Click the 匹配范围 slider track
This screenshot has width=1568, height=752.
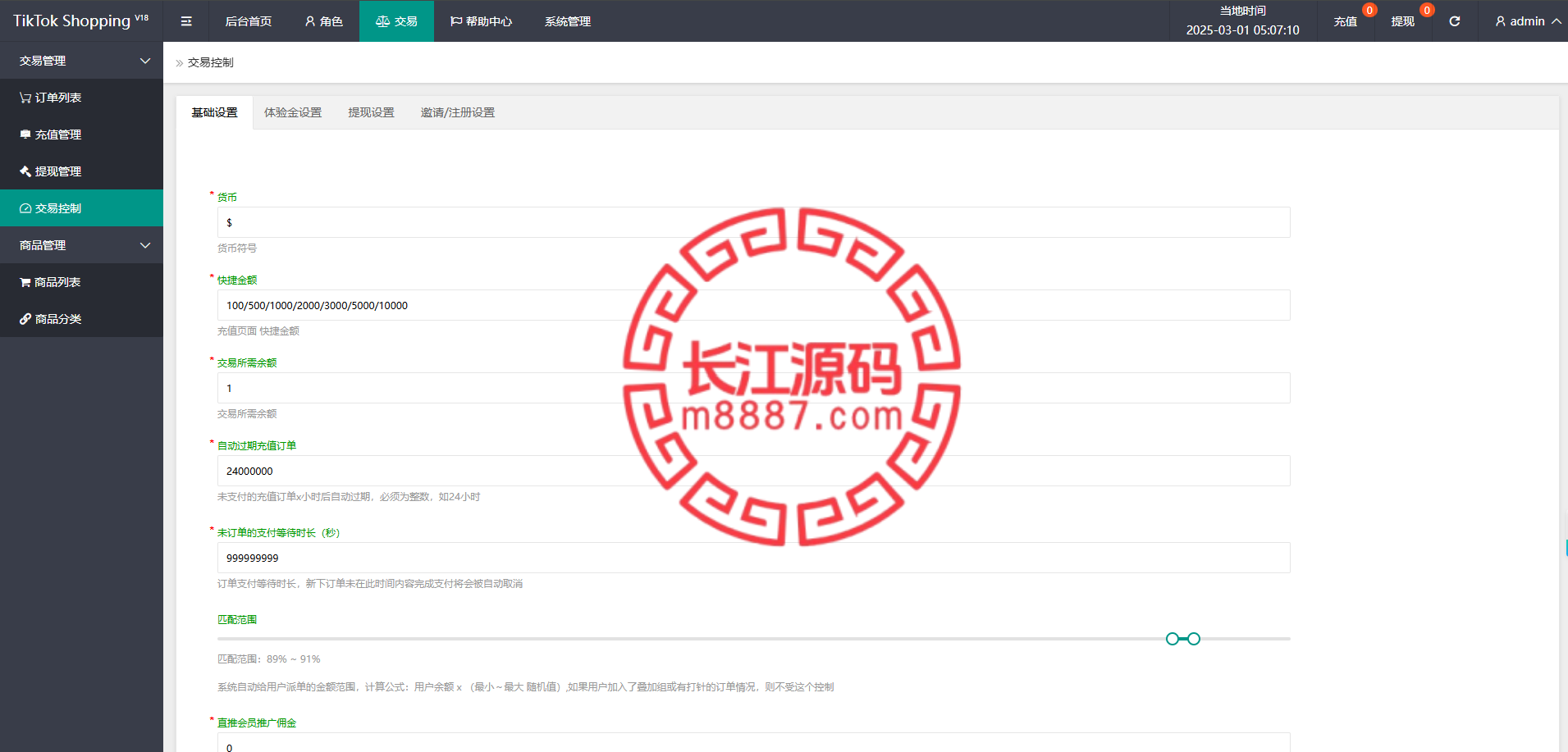click(753, 639)
